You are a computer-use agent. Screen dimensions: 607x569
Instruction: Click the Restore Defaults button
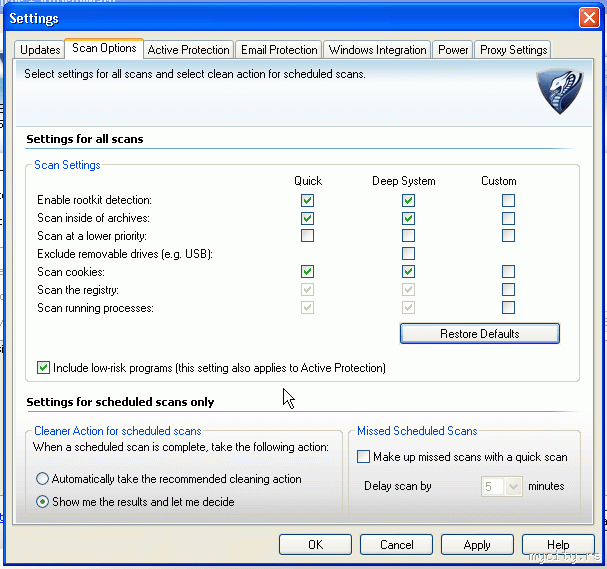(x=479, y=333)
